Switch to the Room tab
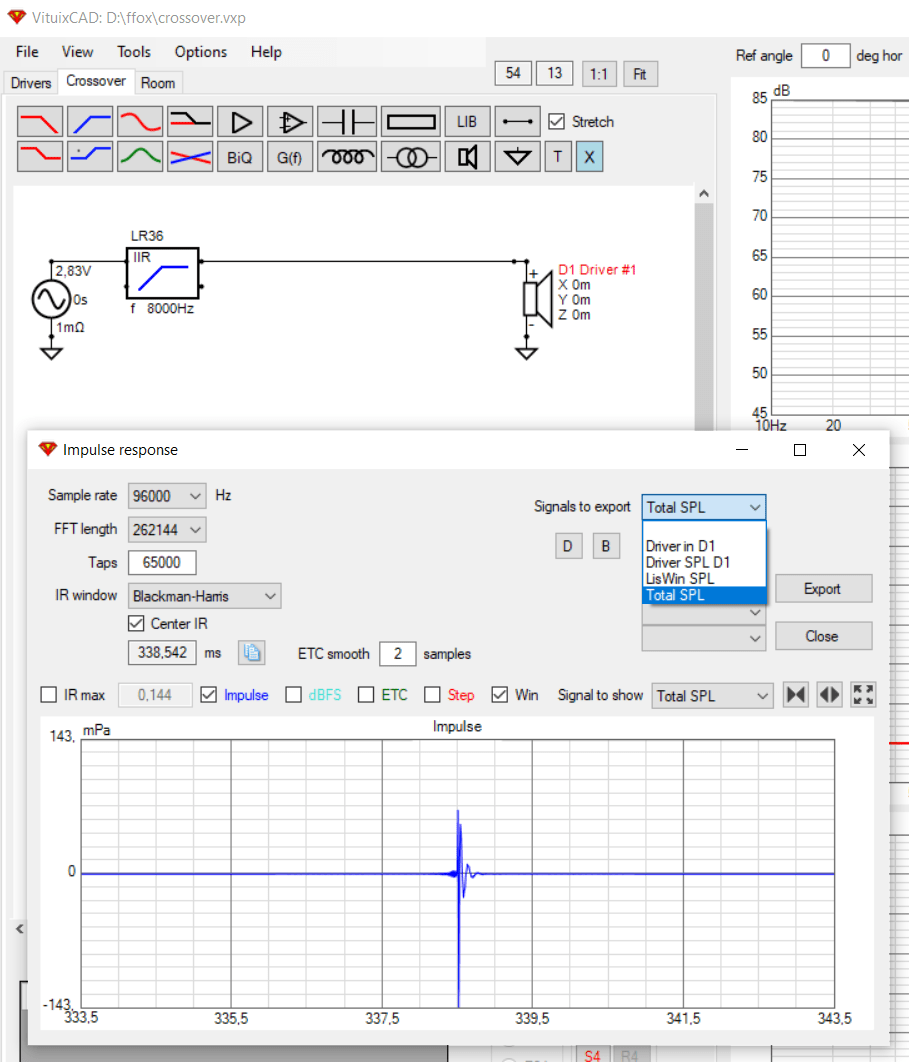 pos(158,83)
